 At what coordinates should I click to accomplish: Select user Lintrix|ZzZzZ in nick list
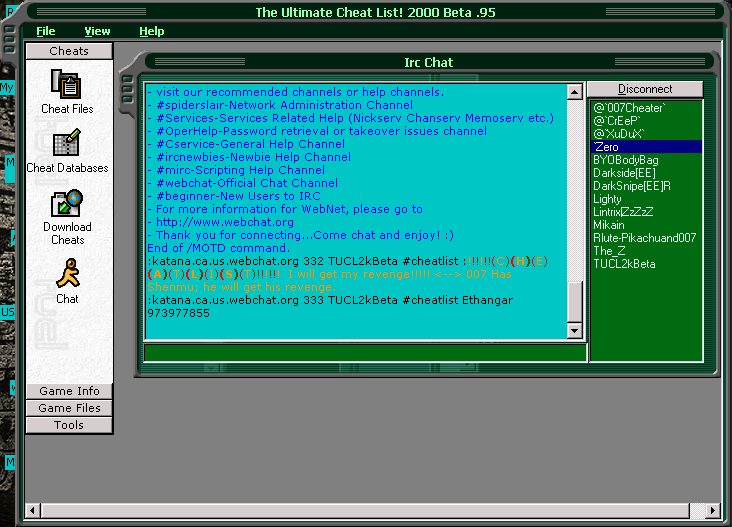(x=647, y=212)
